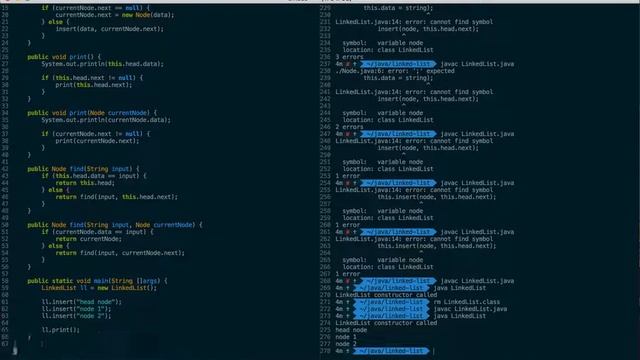The height and width of the screenshot is (360, 640).
Task: Select the "public void print(Node currentNode) {" line
Action: (x=92, y=113)
